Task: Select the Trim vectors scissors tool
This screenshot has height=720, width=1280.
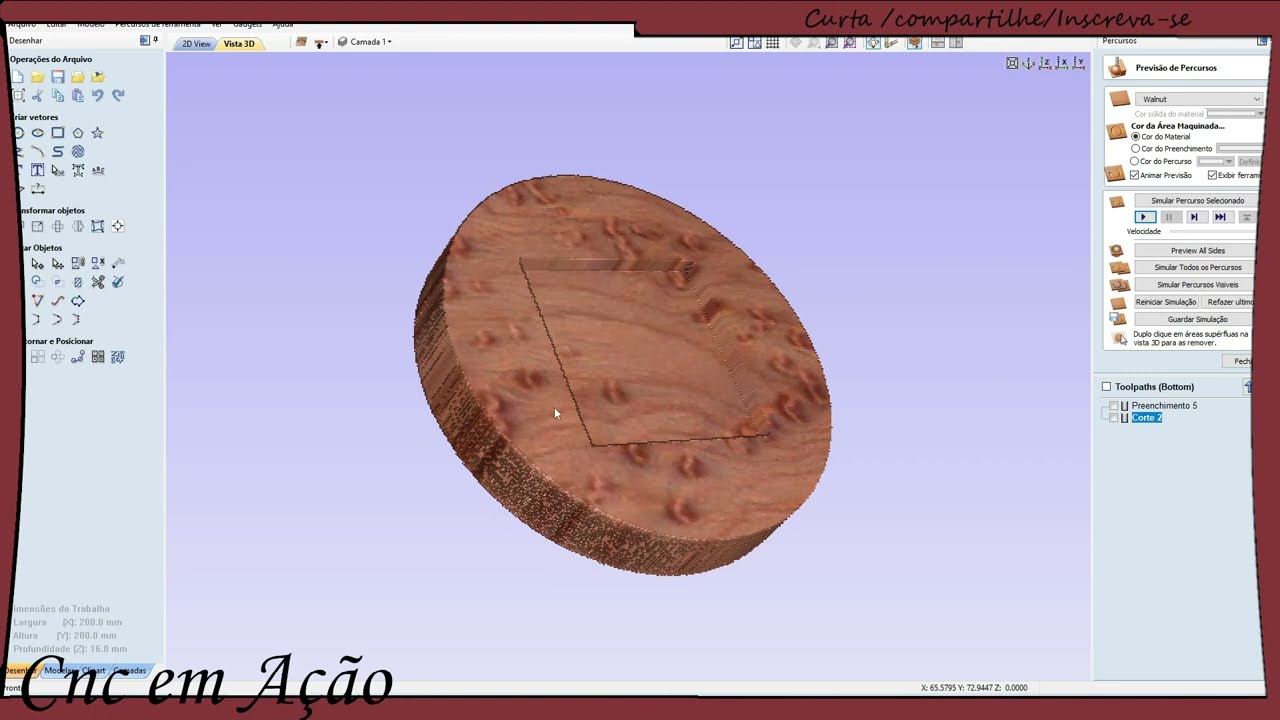Action: [x=98, y=282]
